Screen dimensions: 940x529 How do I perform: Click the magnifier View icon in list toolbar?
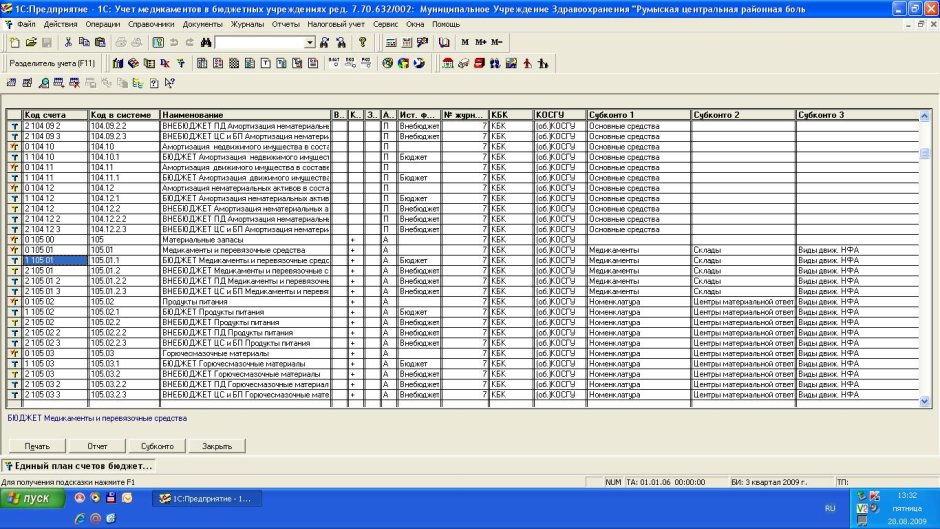click(43, 83)
